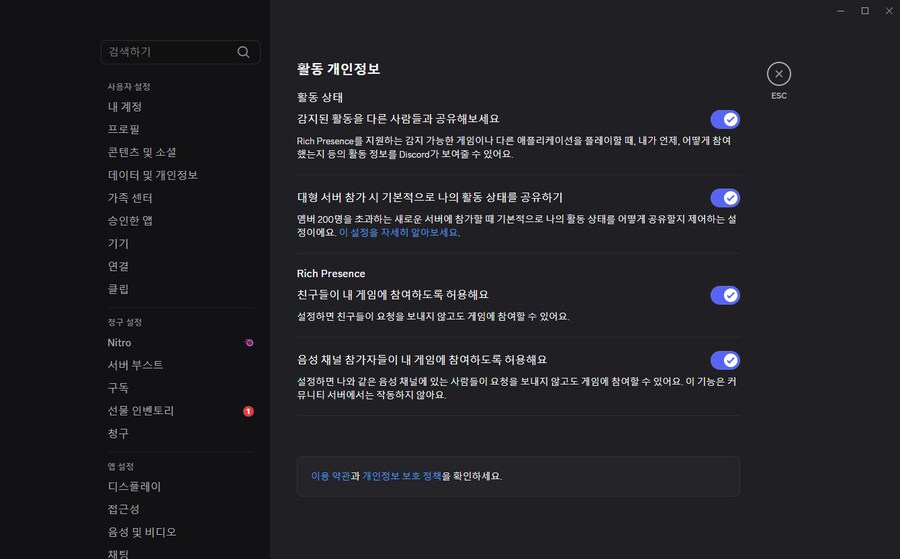The image size is (900, 559).
Task: Click the 활동 개인정보 page heading
Action: click(338, 69)
